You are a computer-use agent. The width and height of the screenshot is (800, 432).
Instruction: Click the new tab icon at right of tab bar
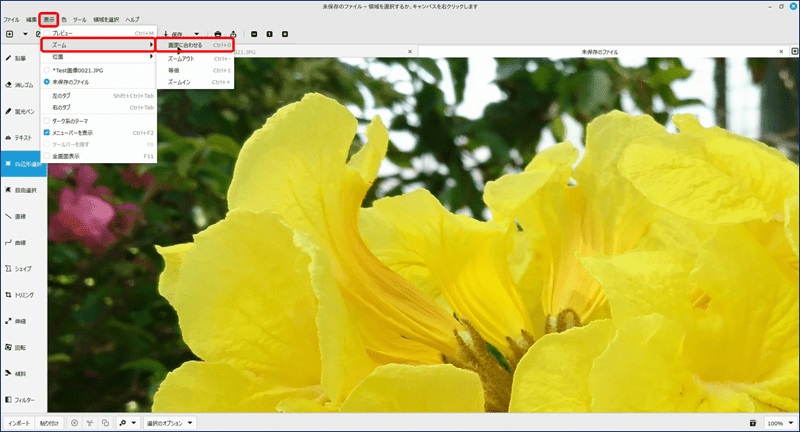tap(794, 52)
